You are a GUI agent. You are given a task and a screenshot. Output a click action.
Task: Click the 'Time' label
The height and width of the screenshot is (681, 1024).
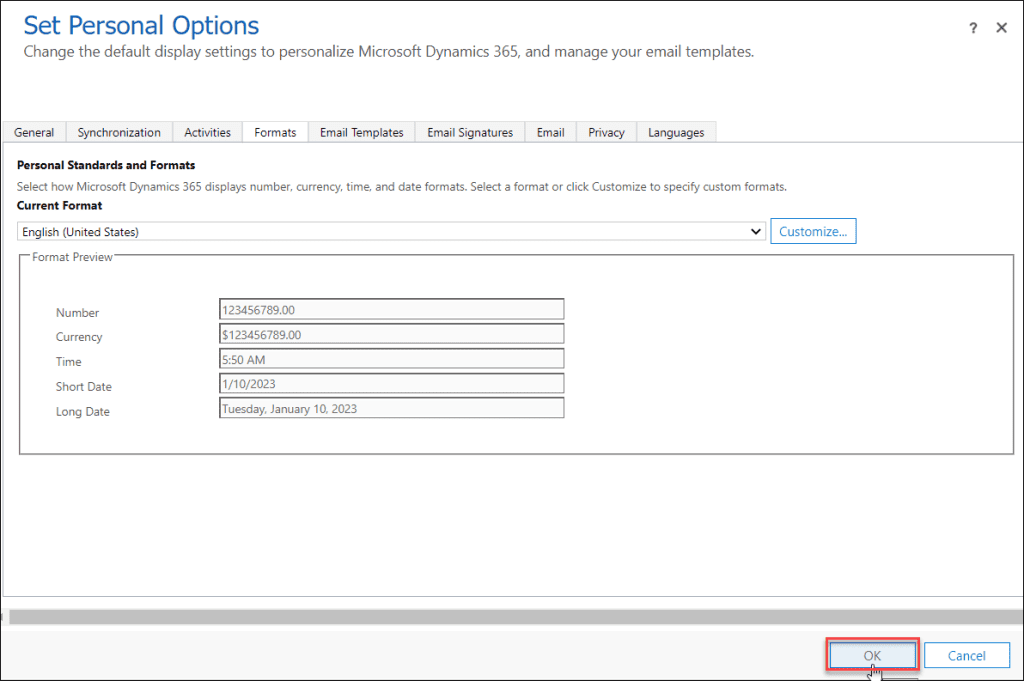pyautogui.click(x=69, y=362)
